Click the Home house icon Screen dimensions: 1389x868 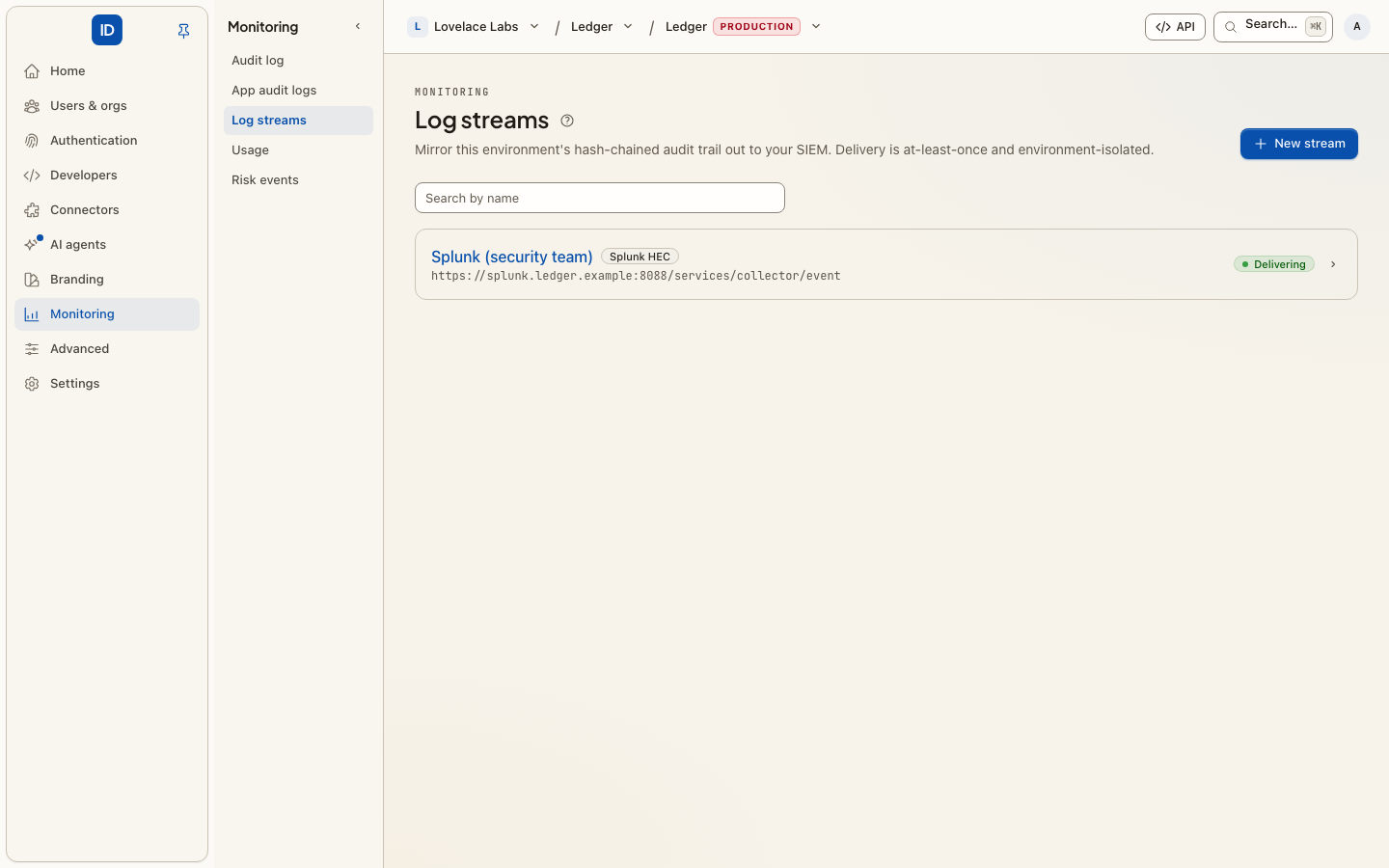(32, 71)
